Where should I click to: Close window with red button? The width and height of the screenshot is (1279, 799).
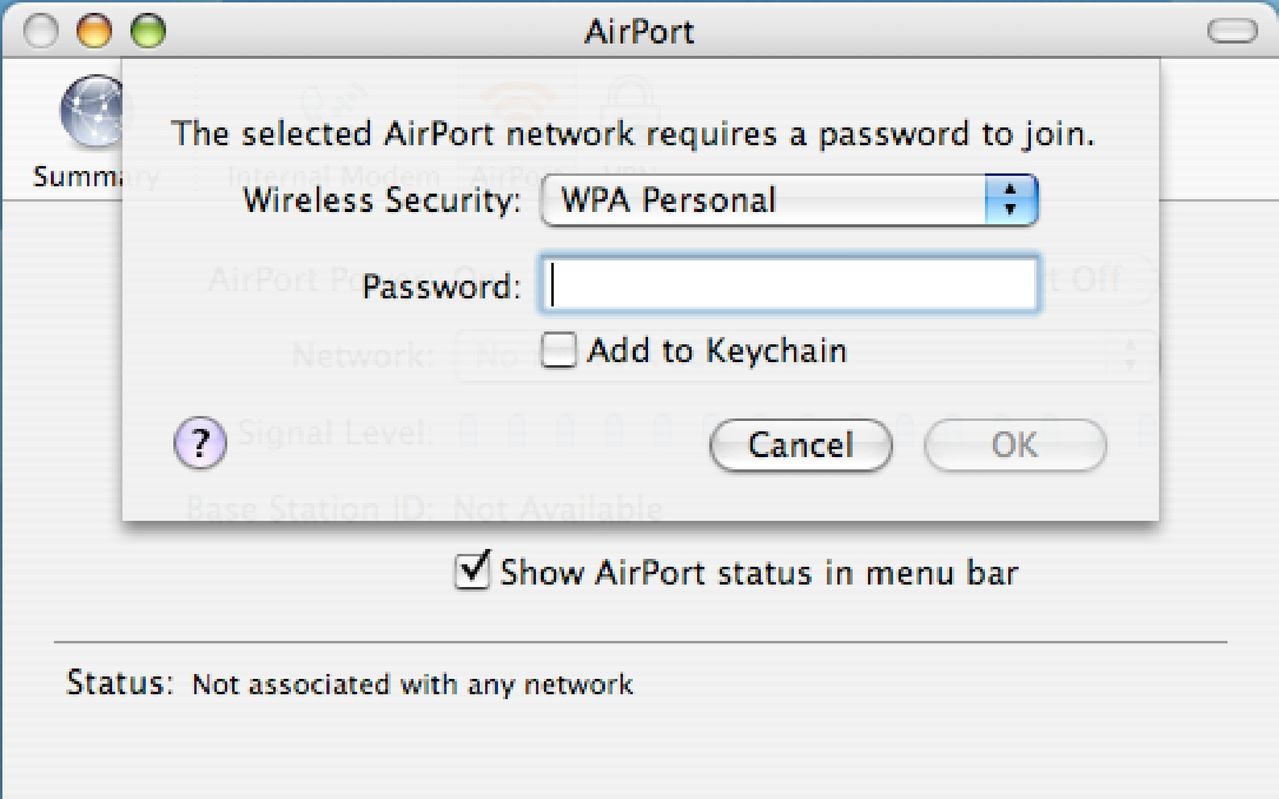(x=40, y=31)
